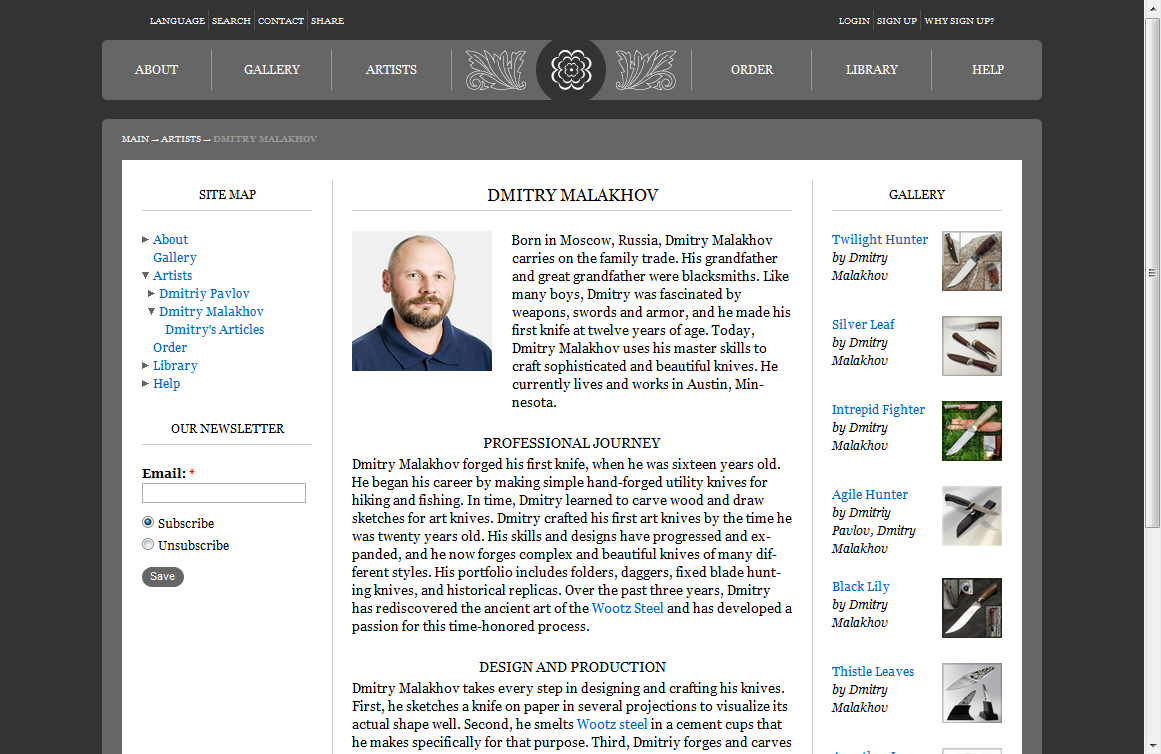
Task: Open the Artists link in site map
Action: coord(173,276)
